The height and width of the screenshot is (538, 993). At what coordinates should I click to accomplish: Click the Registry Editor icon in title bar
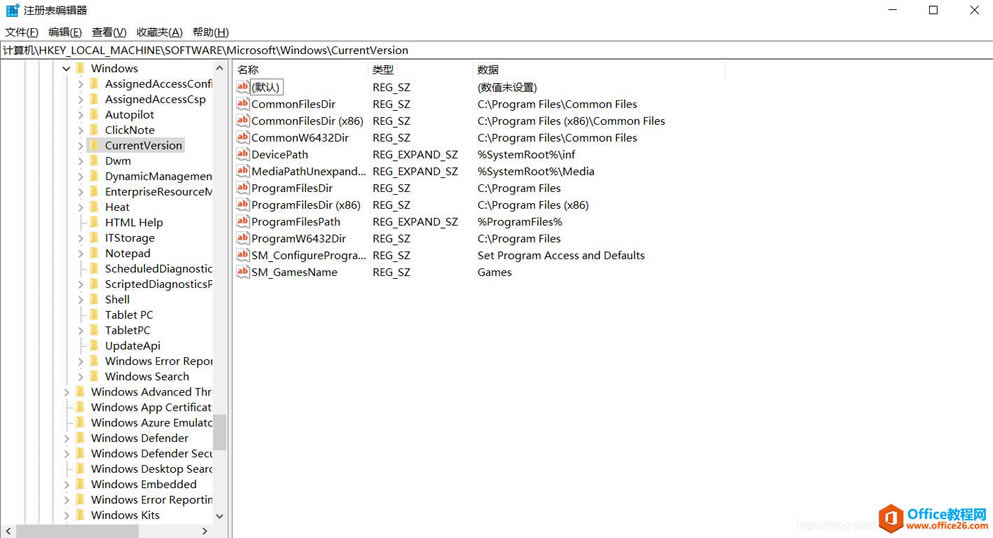coord(13,10)
